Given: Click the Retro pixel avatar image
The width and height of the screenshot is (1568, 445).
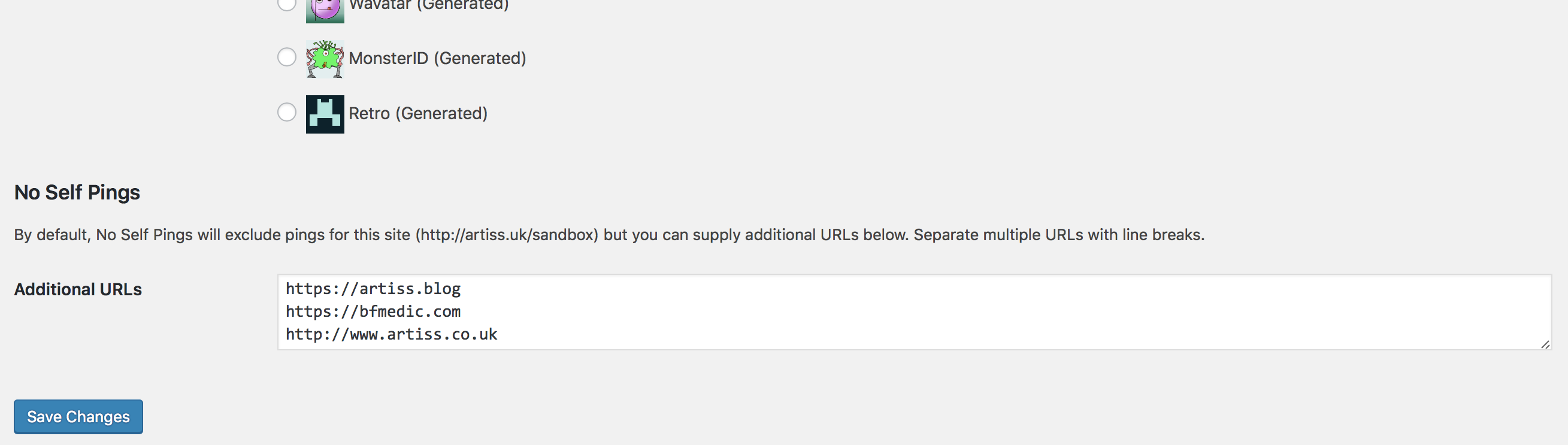Looking at the screenshot, I should click(325, 114).
